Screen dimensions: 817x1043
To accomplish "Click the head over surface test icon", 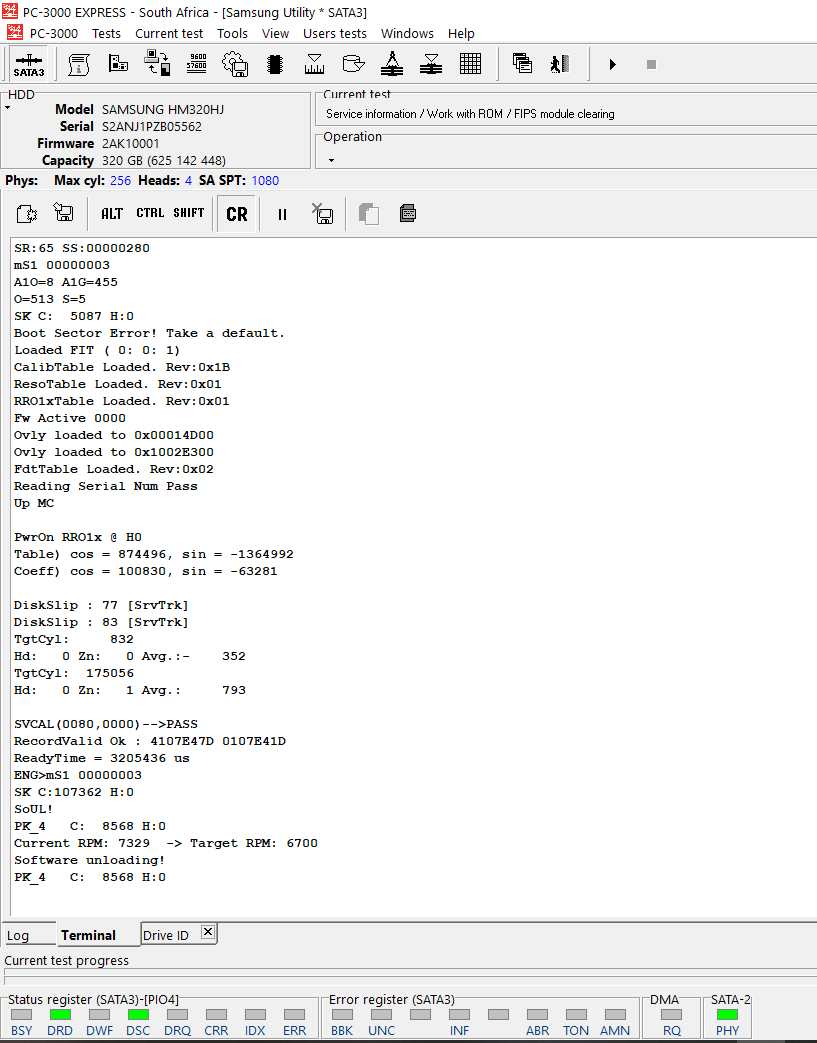I will pyautogui.click(x=431, y=64).
